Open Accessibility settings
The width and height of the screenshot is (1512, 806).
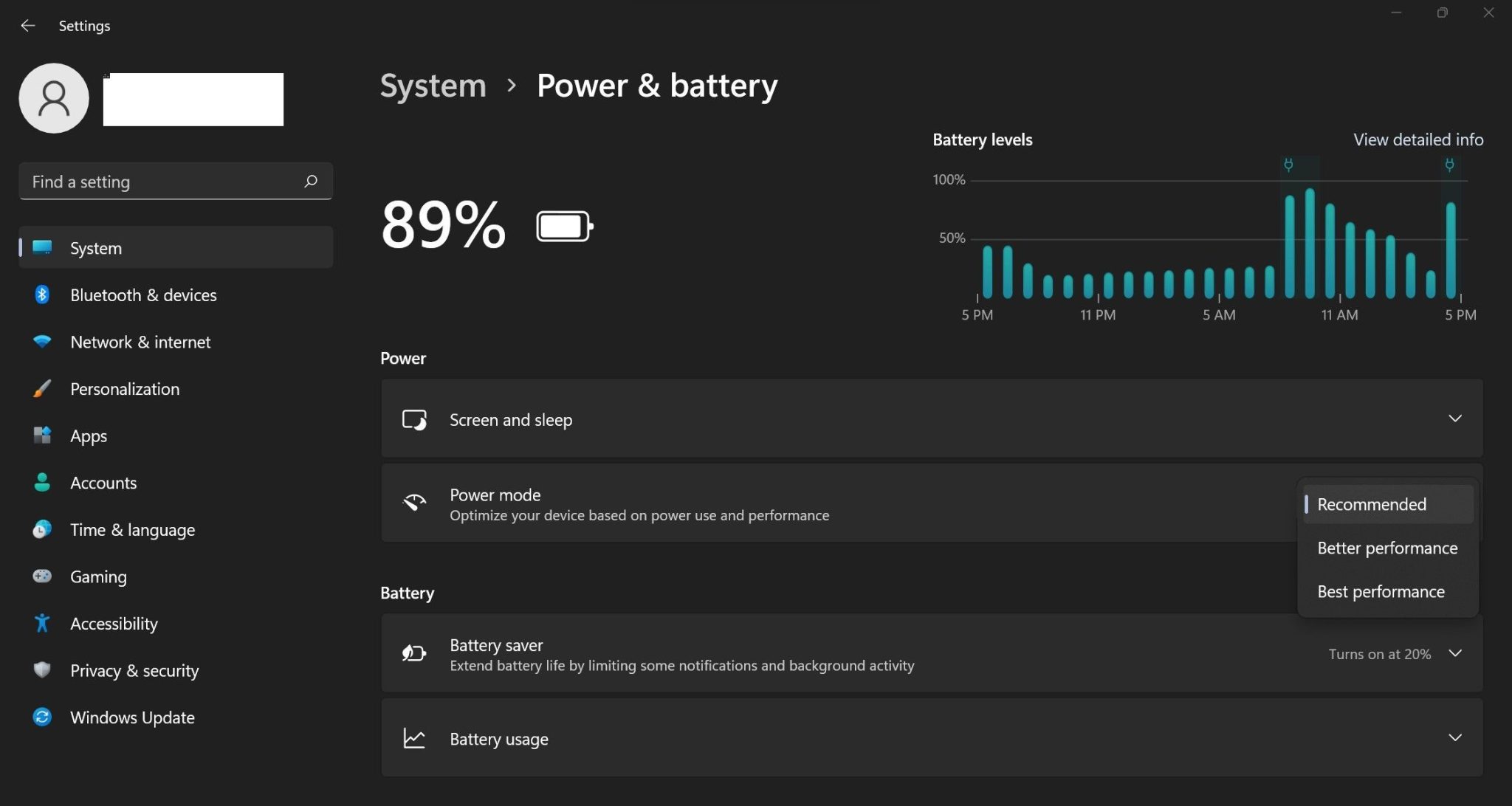click(x=113, y=622)
